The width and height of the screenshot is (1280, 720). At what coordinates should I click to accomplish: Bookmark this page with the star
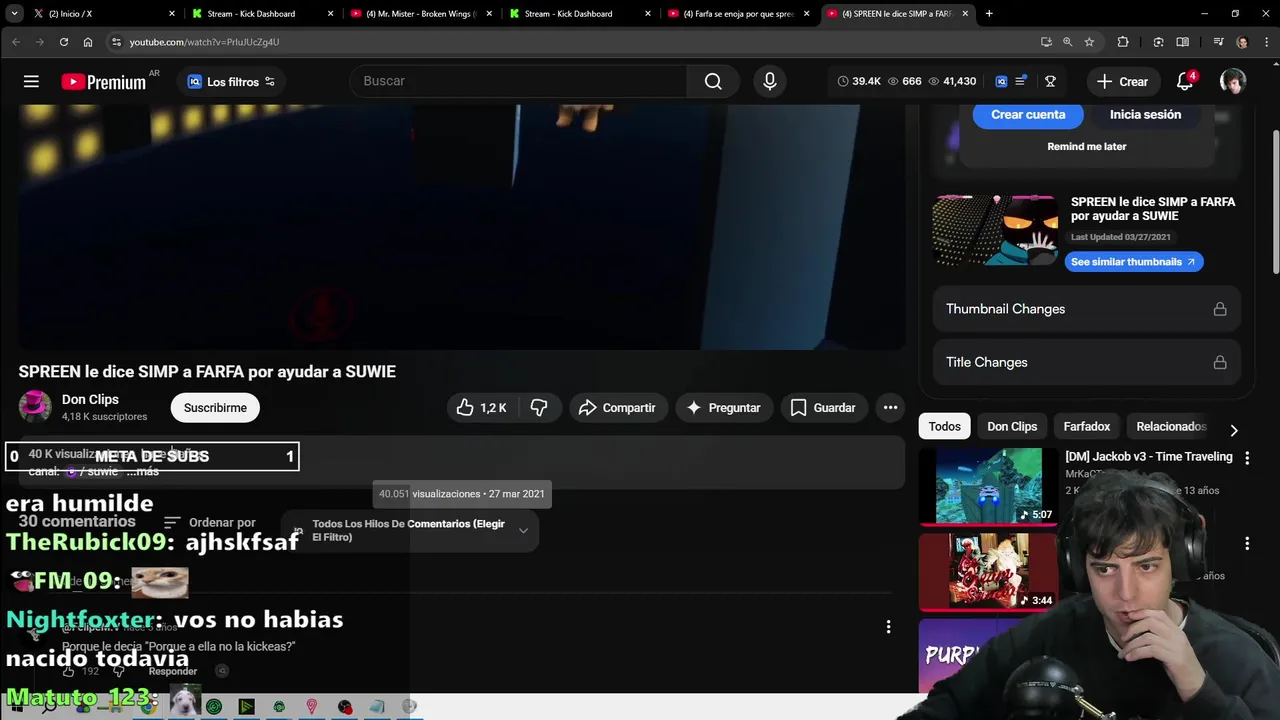click(1089, 42)
